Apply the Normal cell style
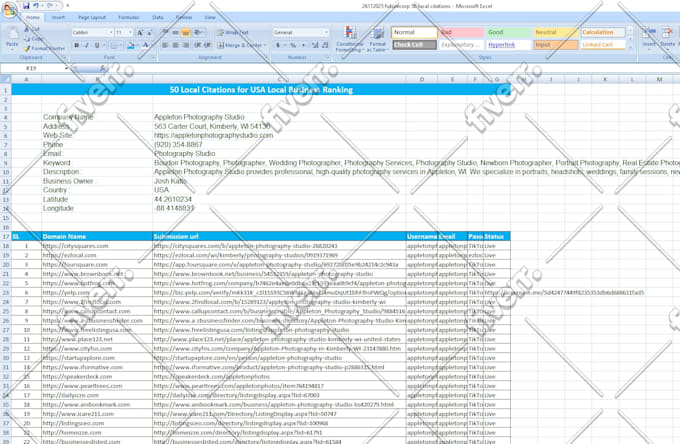Viewport: 680px width, 444px height. coord(414,33)
